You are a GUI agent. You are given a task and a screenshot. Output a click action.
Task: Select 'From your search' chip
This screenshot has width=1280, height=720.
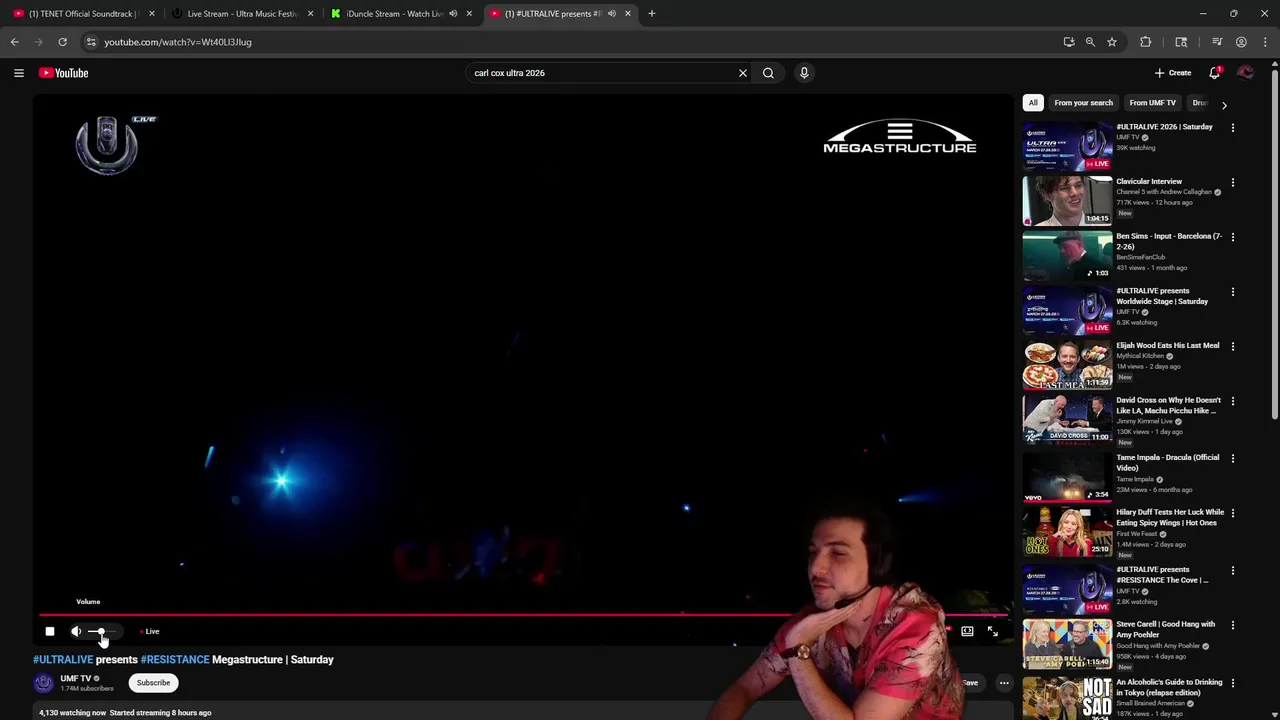(1083, 103)
